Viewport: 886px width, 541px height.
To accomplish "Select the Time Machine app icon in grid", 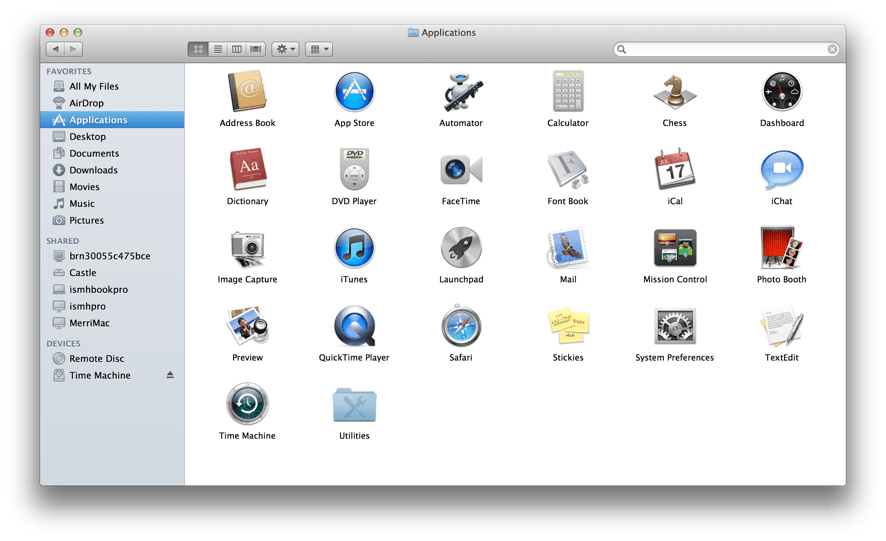I will 247,404.
